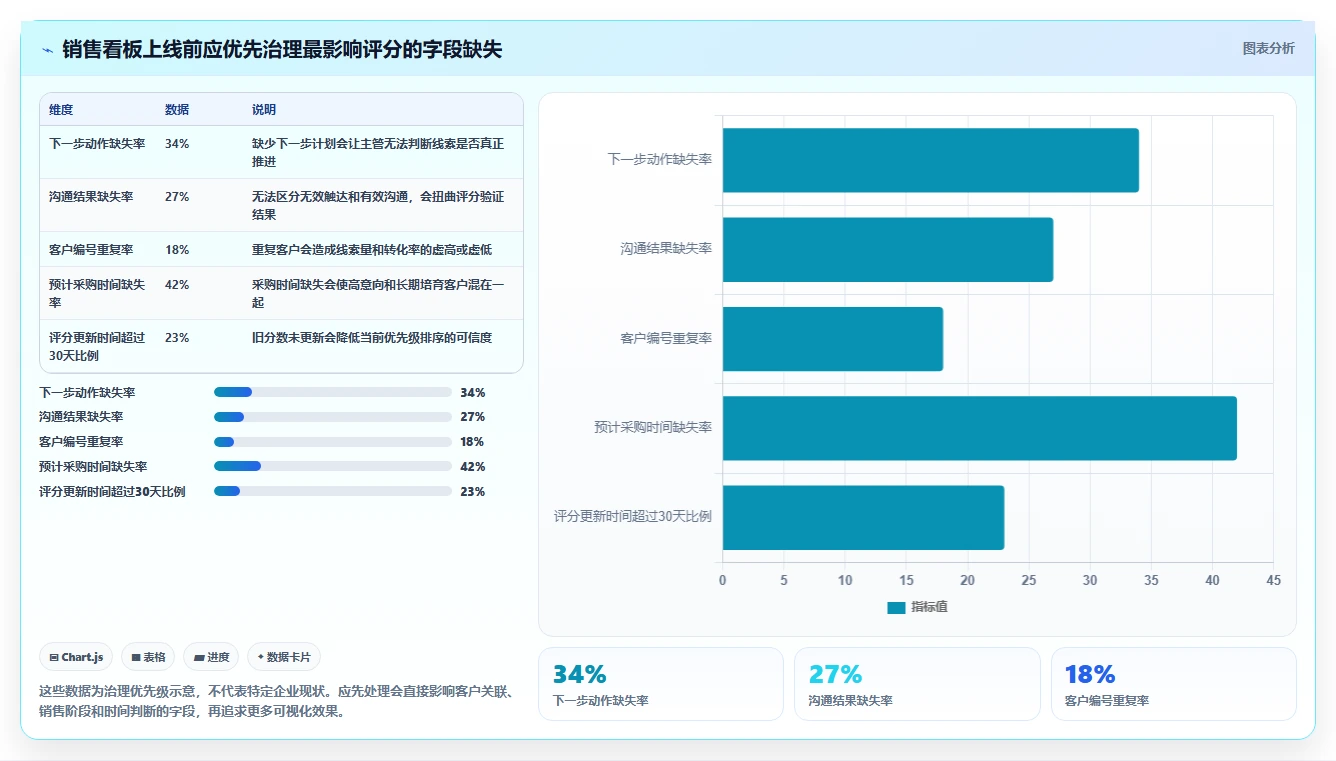Click the footnote text starting 这些数据为治理优先级示意
The width and height of the screenshot is (1336, 761).
click(277, 702)
